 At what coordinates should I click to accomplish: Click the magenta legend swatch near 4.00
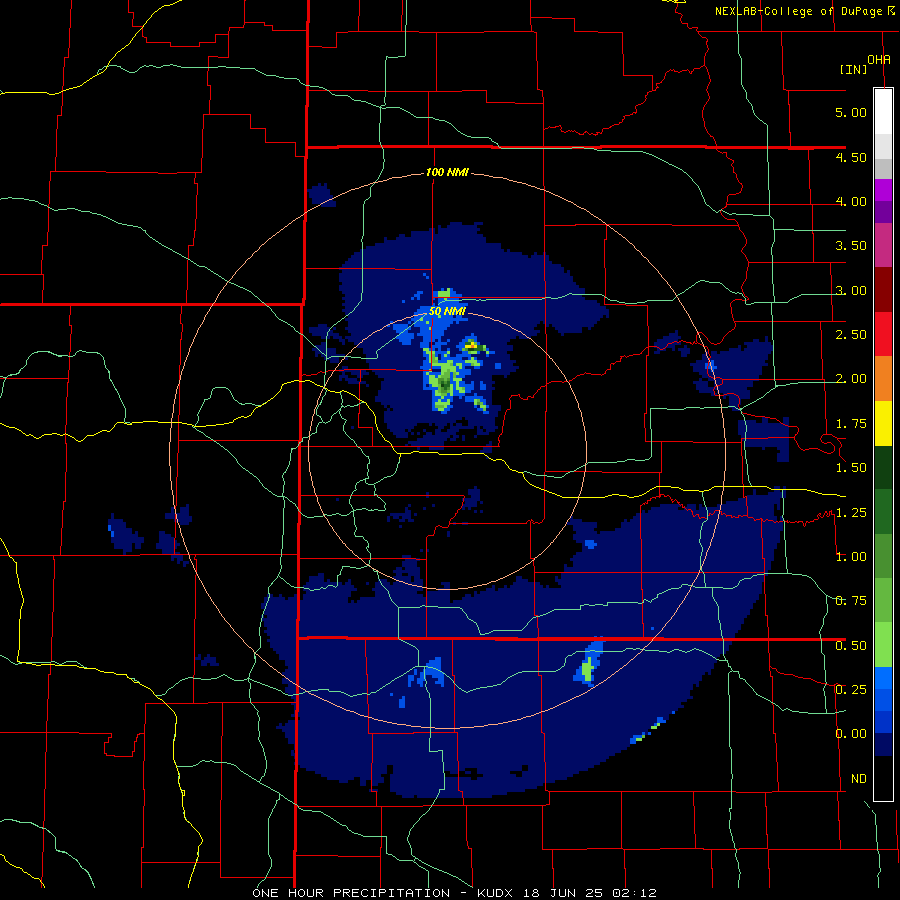pyautogui.click(x=883, y=190)
